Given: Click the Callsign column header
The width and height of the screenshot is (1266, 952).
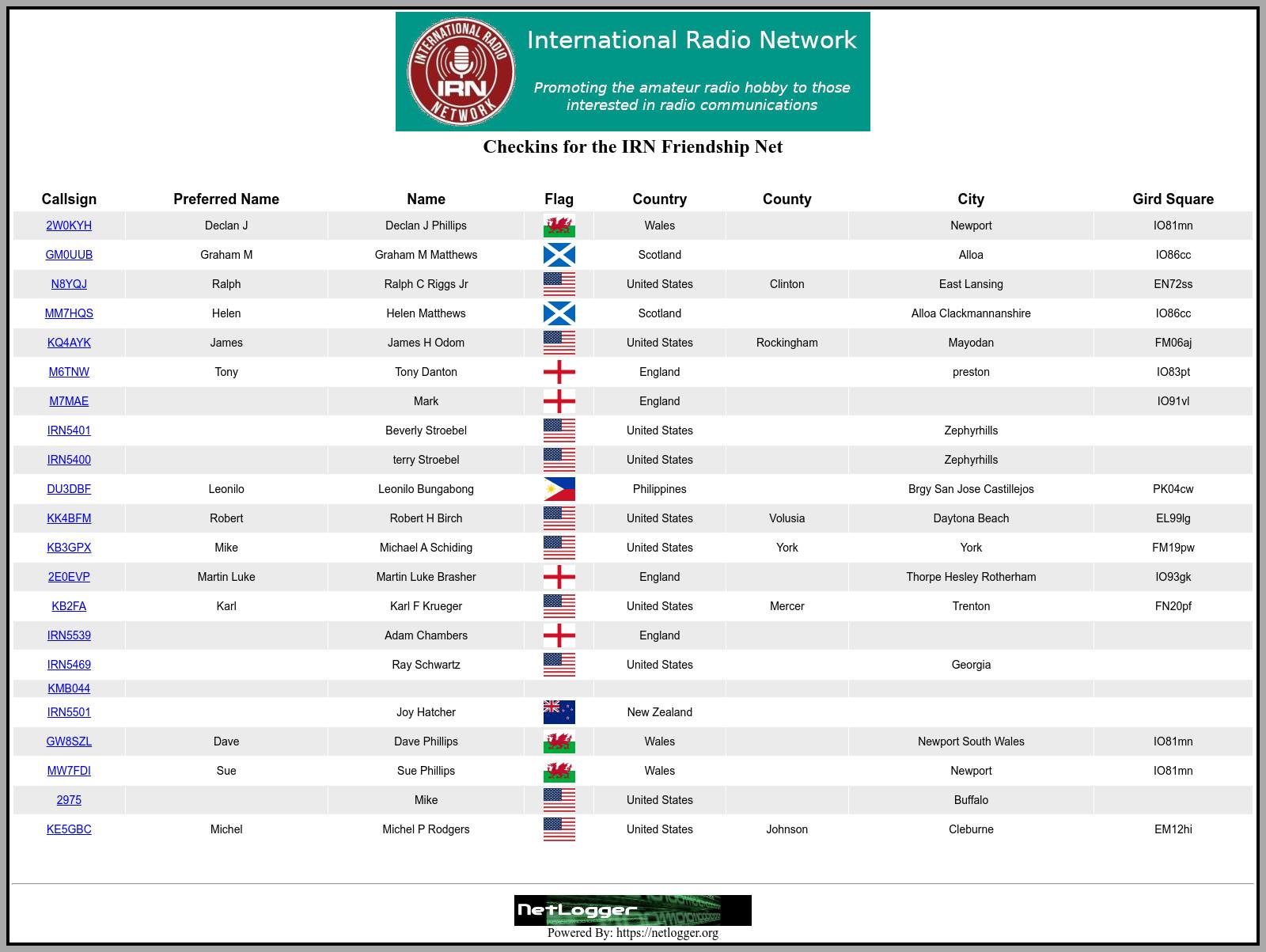Looking at the screenshot, I should (x=69, y=199).
